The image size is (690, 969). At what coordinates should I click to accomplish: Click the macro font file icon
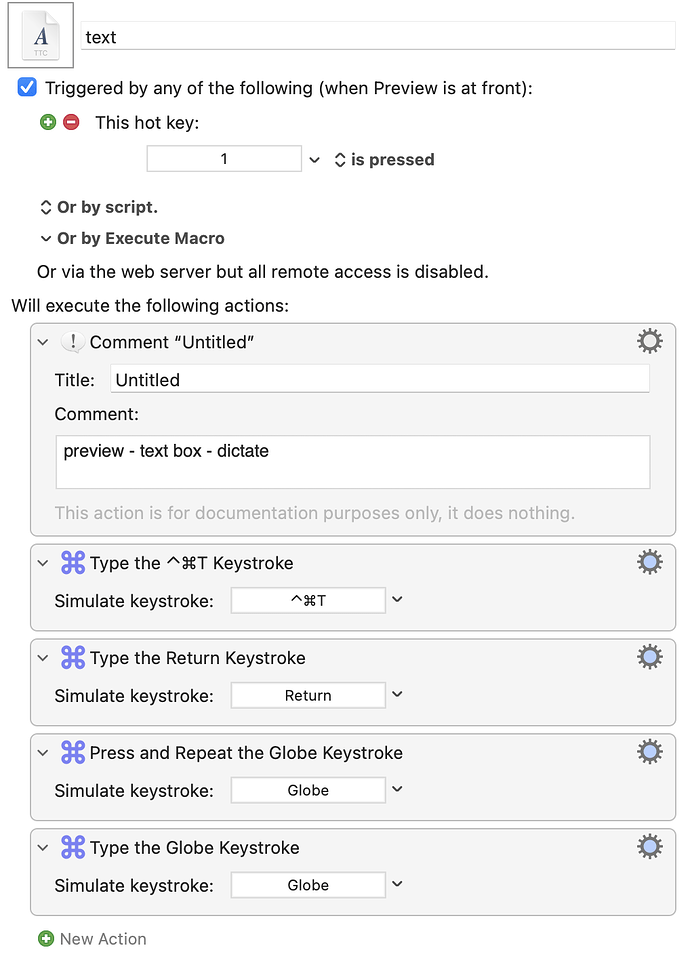click(41, 35)
